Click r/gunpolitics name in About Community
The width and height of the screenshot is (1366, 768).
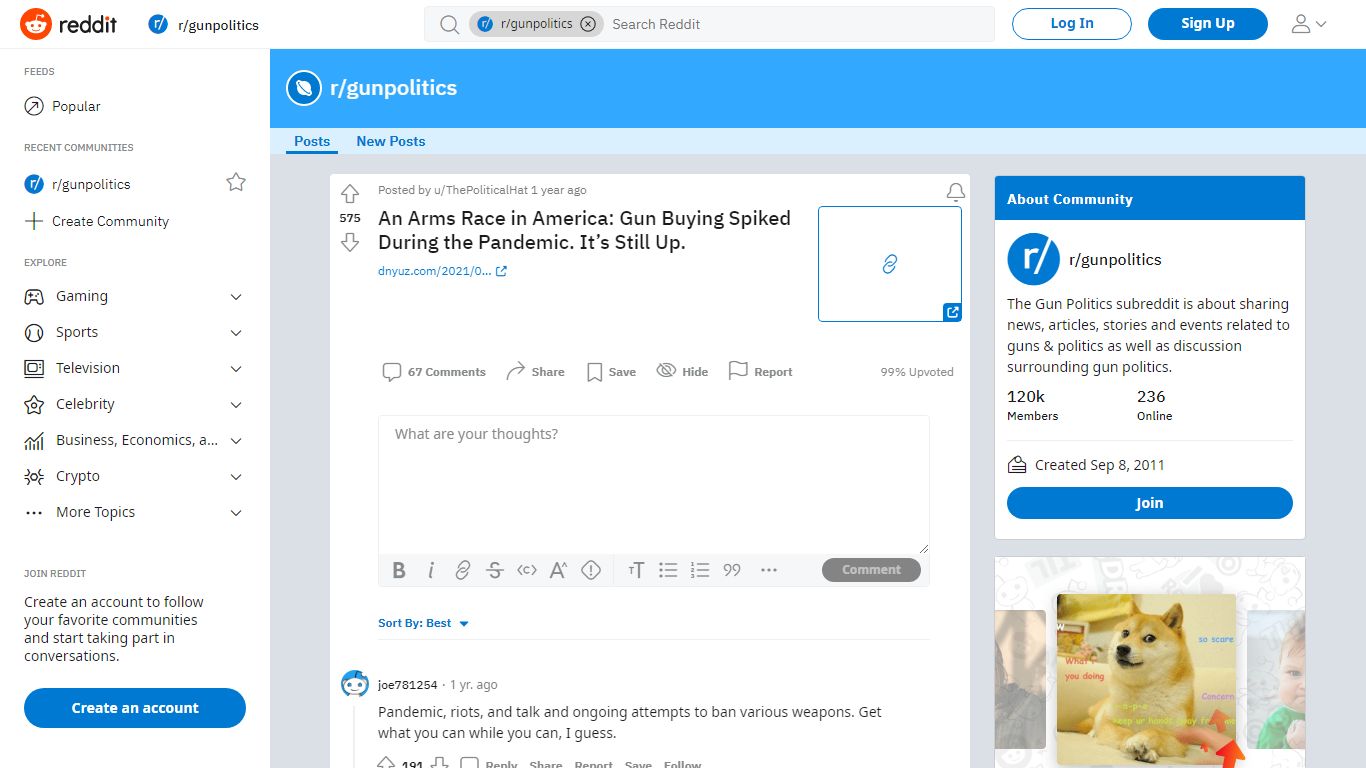[x=1115, y=260]
